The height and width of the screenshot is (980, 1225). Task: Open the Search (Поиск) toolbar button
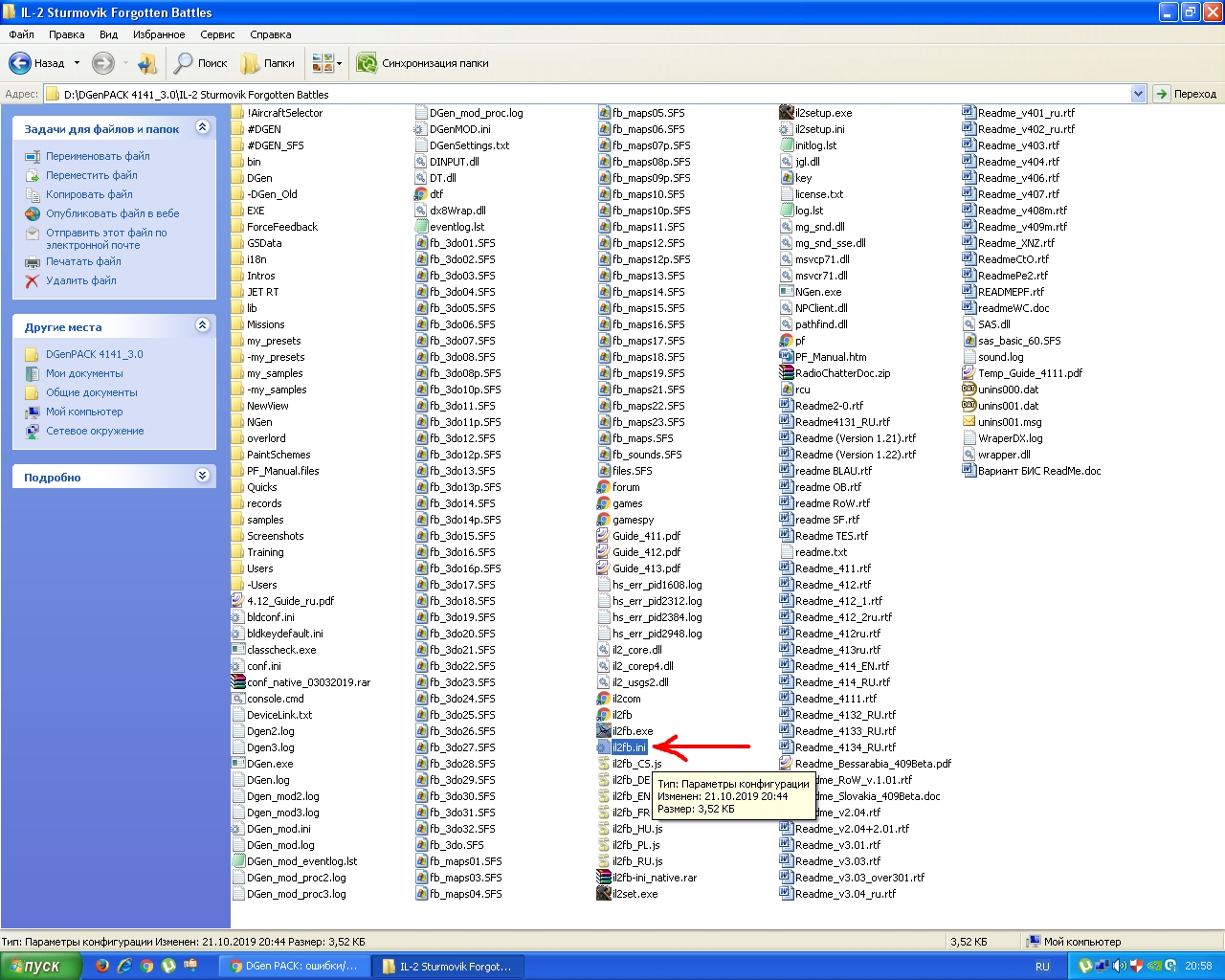coord(201,63)
